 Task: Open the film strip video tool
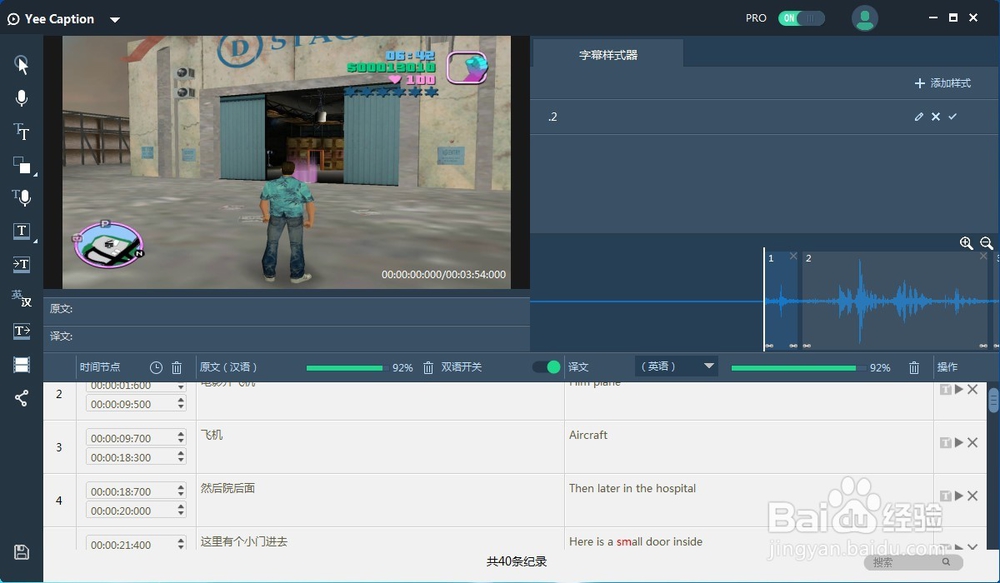coord(22,365)
